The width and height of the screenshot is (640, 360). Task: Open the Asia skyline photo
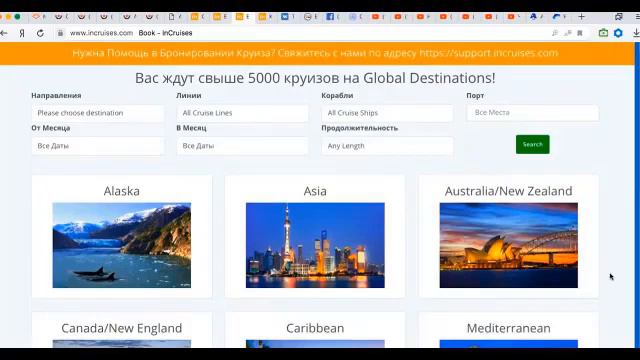(x=315, y=245)
